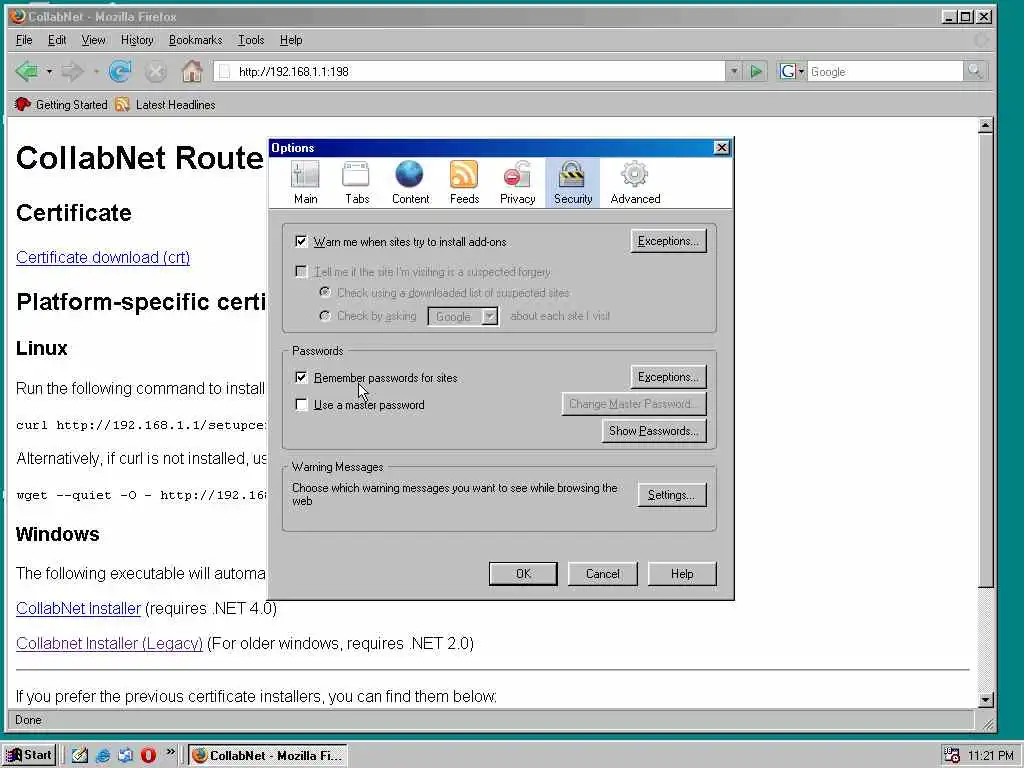Screen dimensions: 1024x768
Task: Open the Edit menu
Action: (57, 40)
